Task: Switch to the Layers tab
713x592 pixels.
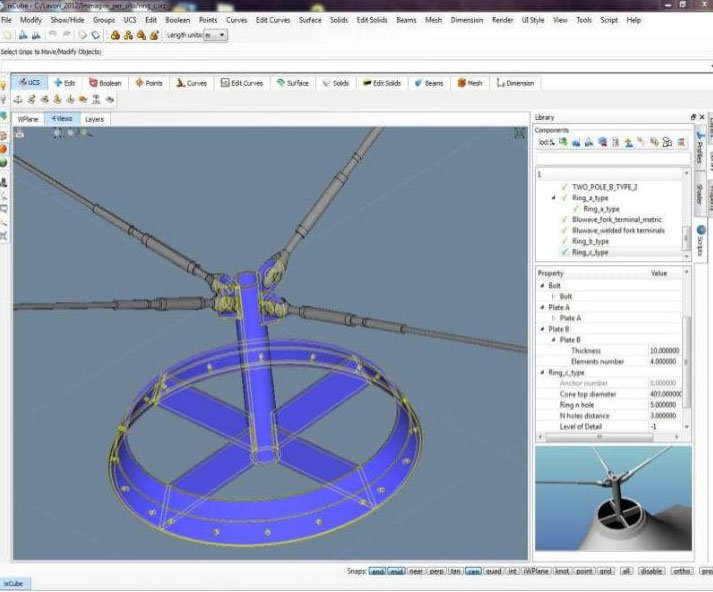Action: tap(94, 118)
